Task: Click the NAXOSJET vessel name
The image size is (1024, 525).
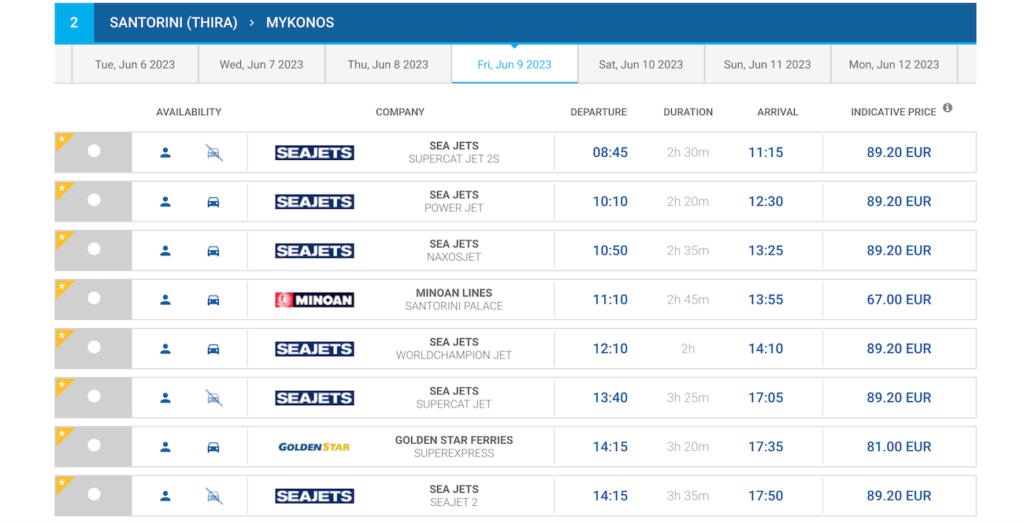Action: pyautogui.click(x=454, y=257)
